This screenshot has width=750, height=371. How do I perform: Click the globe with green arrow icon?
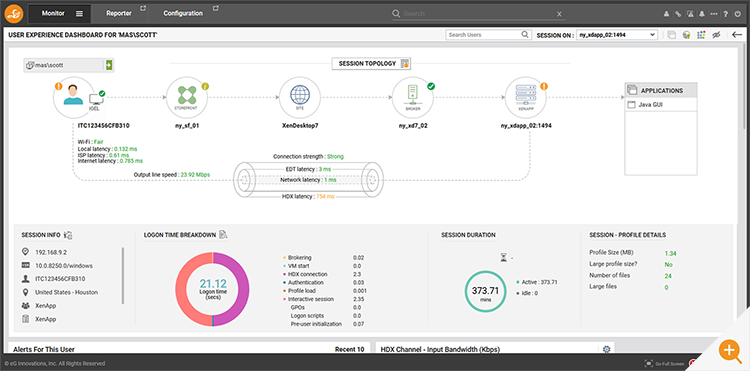click(686, 35)
